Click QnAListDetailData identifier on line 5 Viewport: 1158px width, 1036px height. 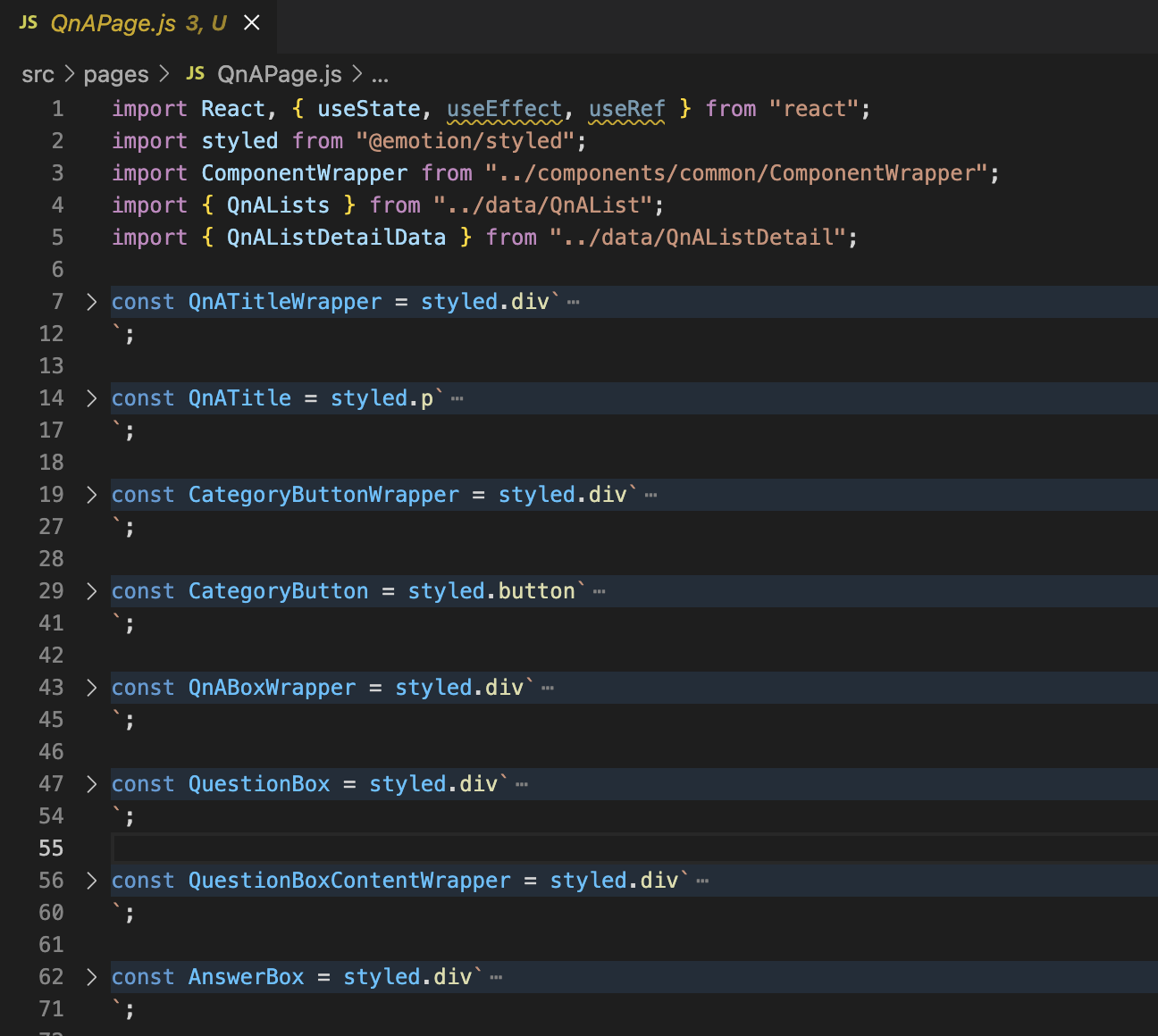pyautogui.click(x=336, y=238)
